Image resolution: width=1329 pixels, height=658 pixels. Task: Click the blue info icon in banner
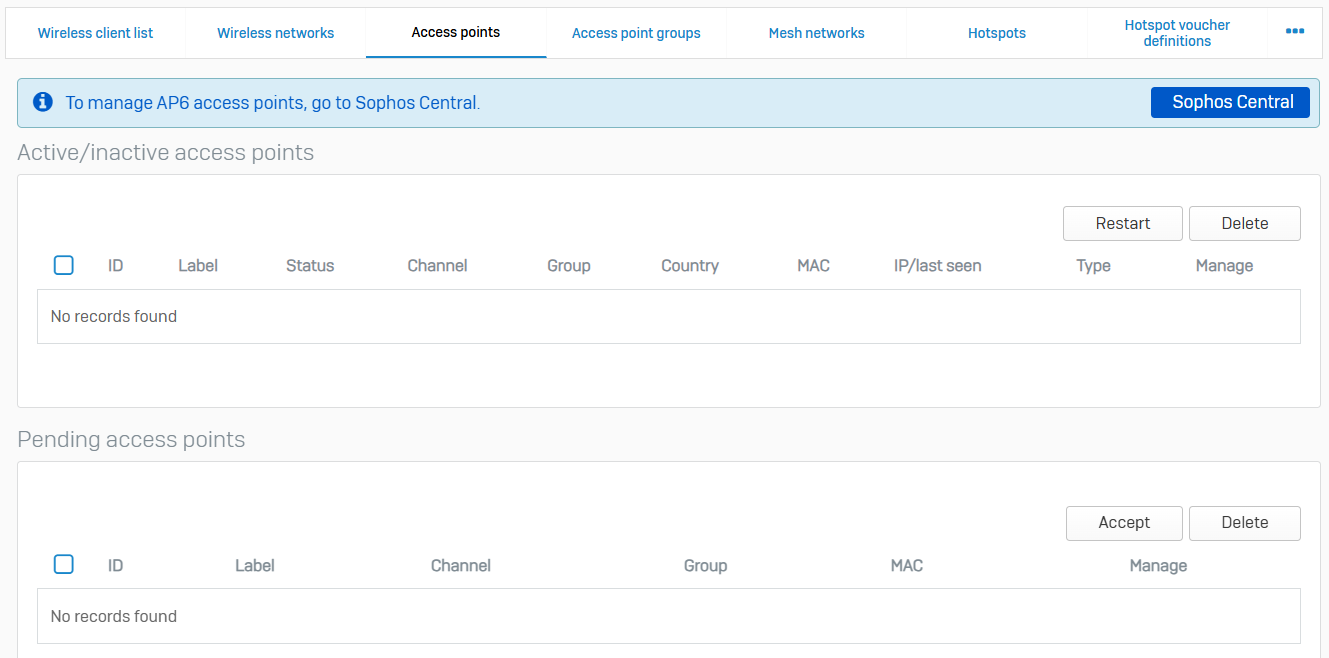pos(43,102)
